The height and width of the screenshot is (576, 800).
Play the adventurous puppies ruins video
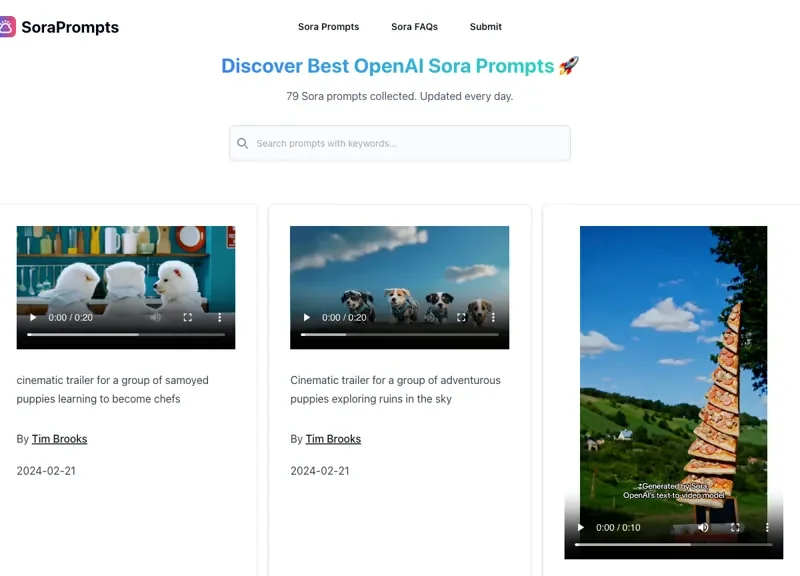coord(307,317)
